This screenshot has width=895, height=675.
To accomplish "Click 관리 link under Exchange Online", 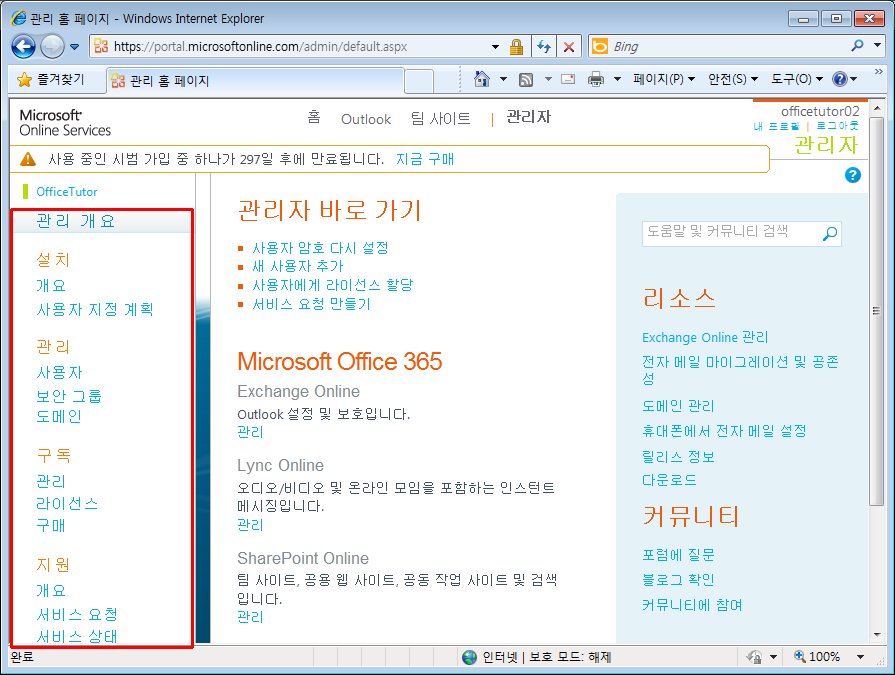I will pos(251,432).
